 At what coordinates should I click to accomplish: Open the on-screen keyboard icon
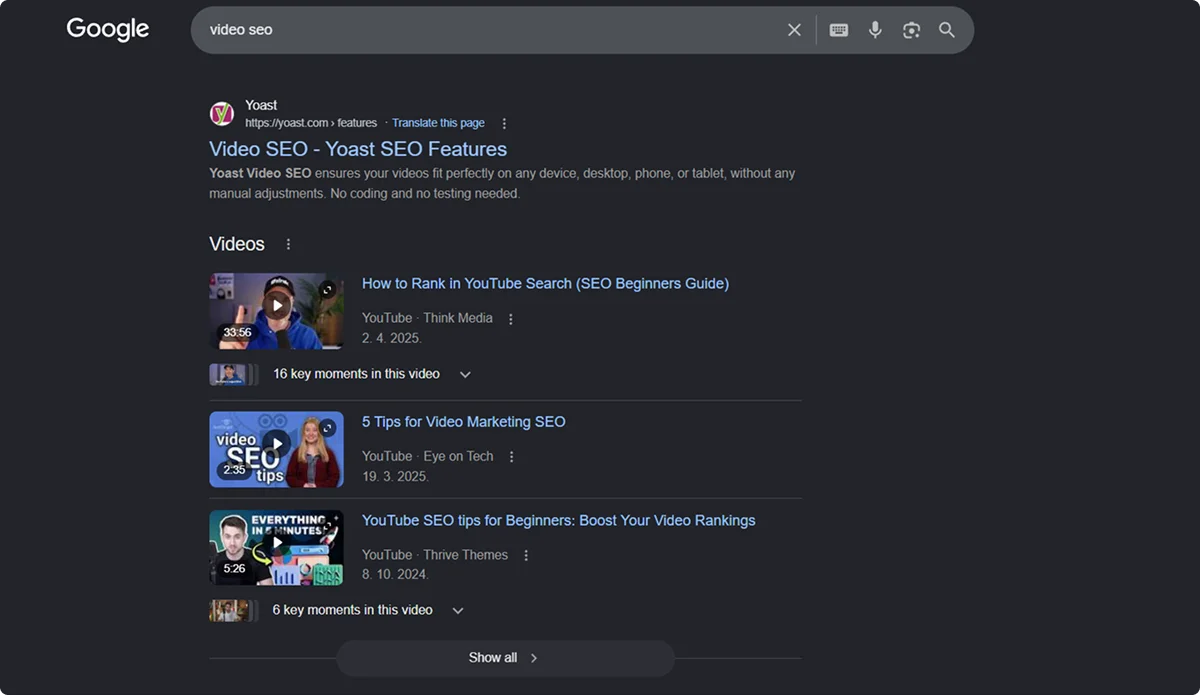(x=839, y=30)
